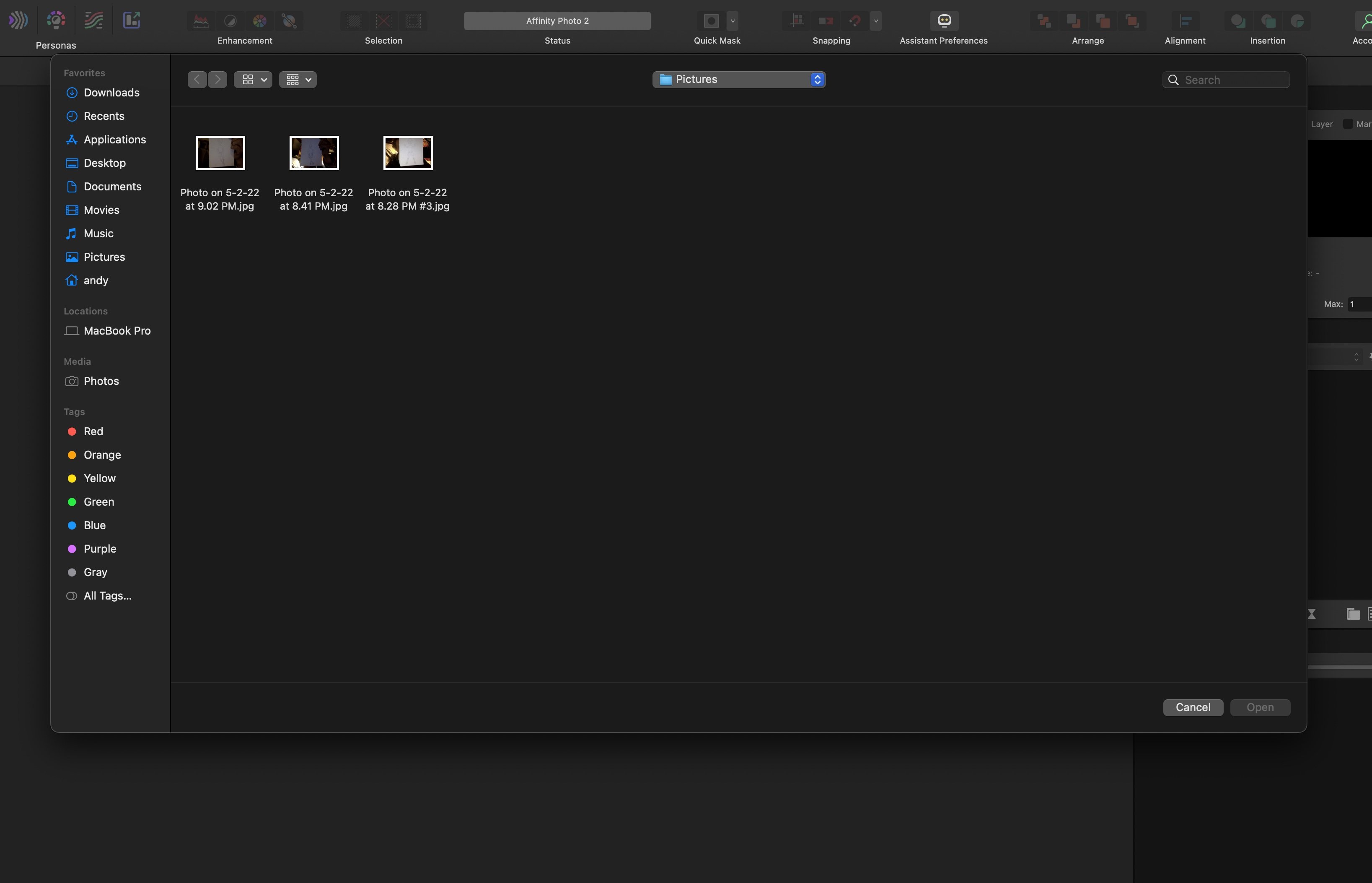
Task: Click Move Back One in Arrange
Action: (x=1073, y=21)
